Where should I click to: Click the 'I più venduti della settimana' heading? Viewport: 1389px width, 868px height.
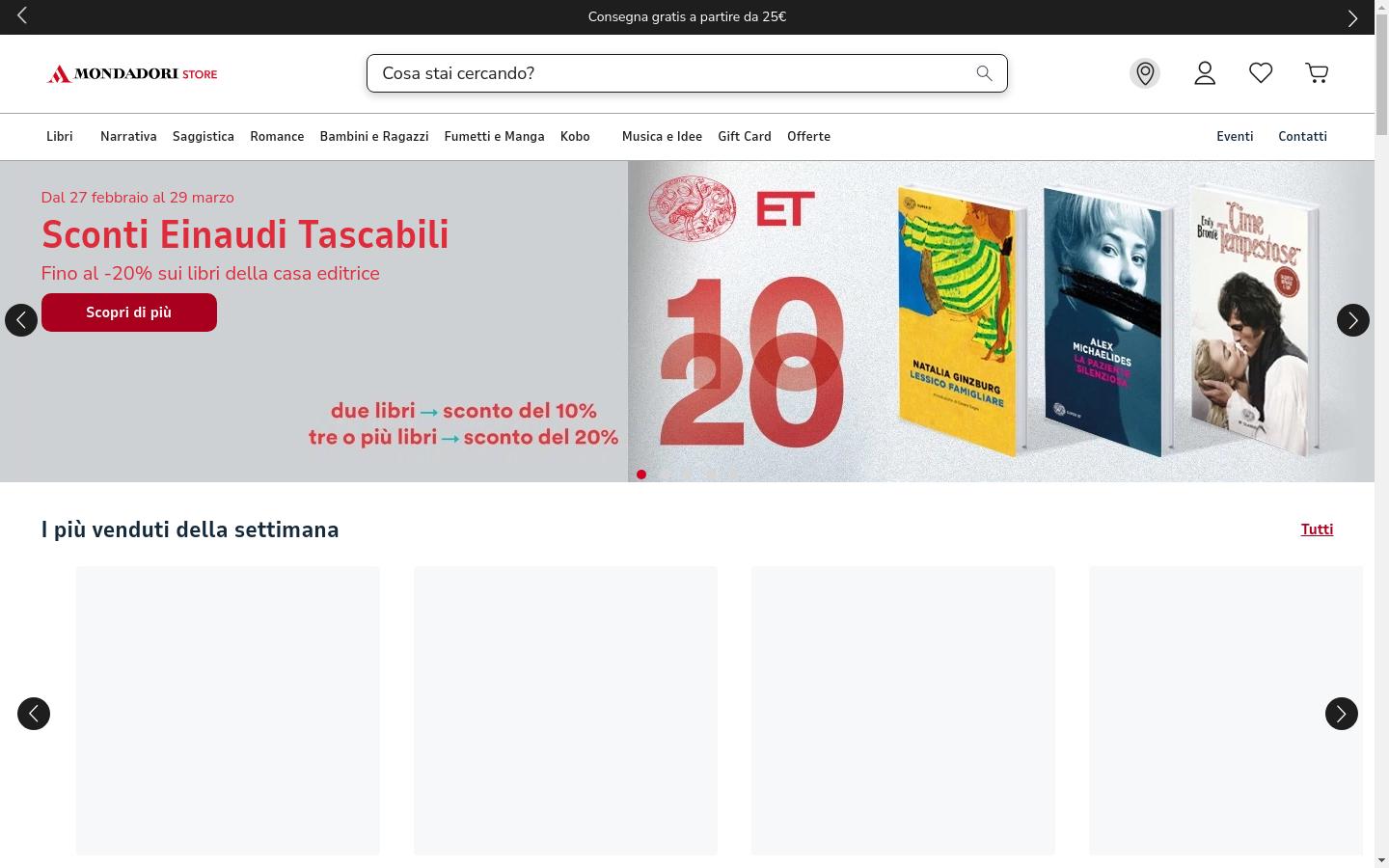(x=190, y=530)
